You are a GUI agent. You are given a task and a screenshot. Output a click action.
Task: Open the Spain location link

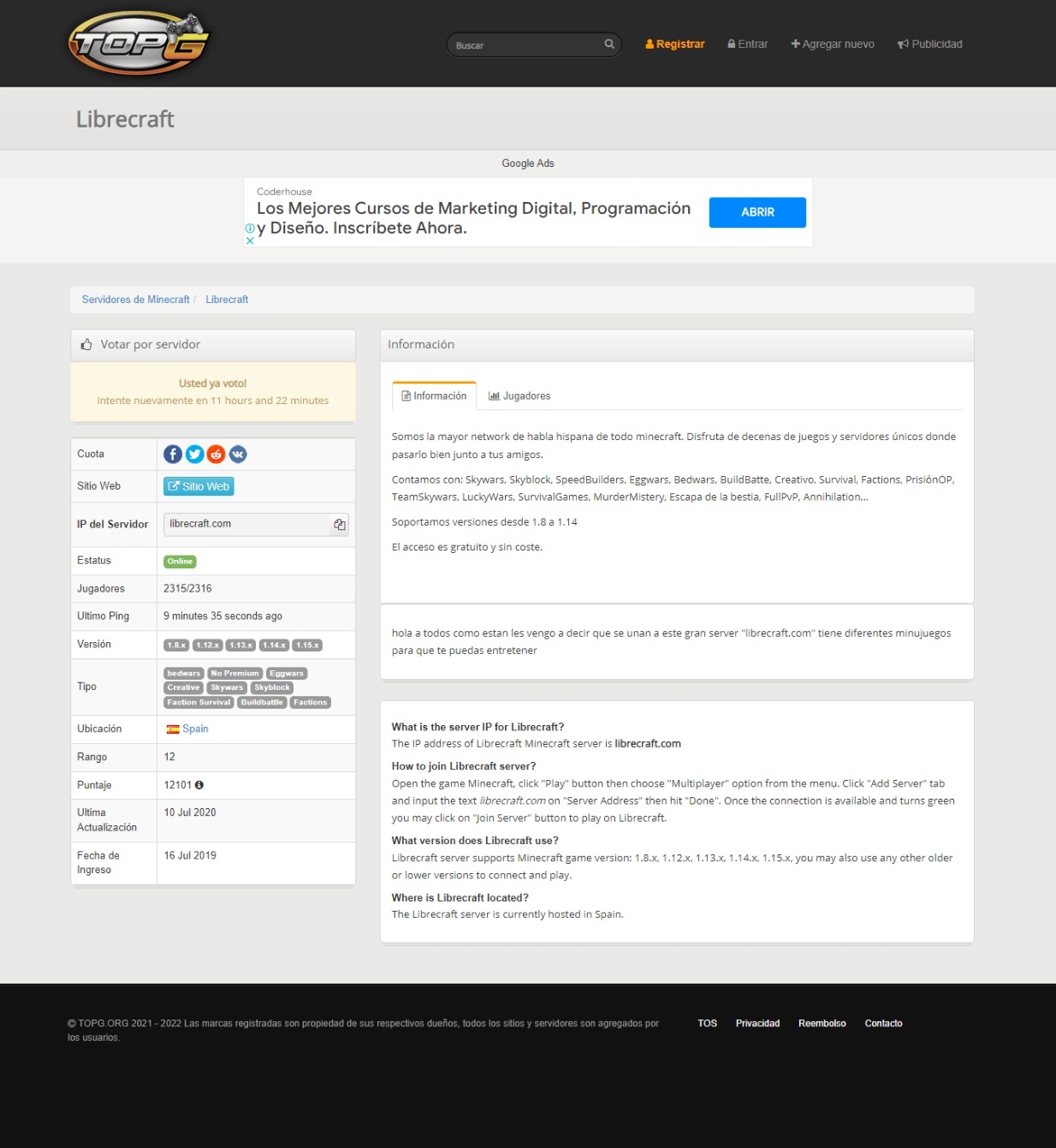tap(195, 729)
